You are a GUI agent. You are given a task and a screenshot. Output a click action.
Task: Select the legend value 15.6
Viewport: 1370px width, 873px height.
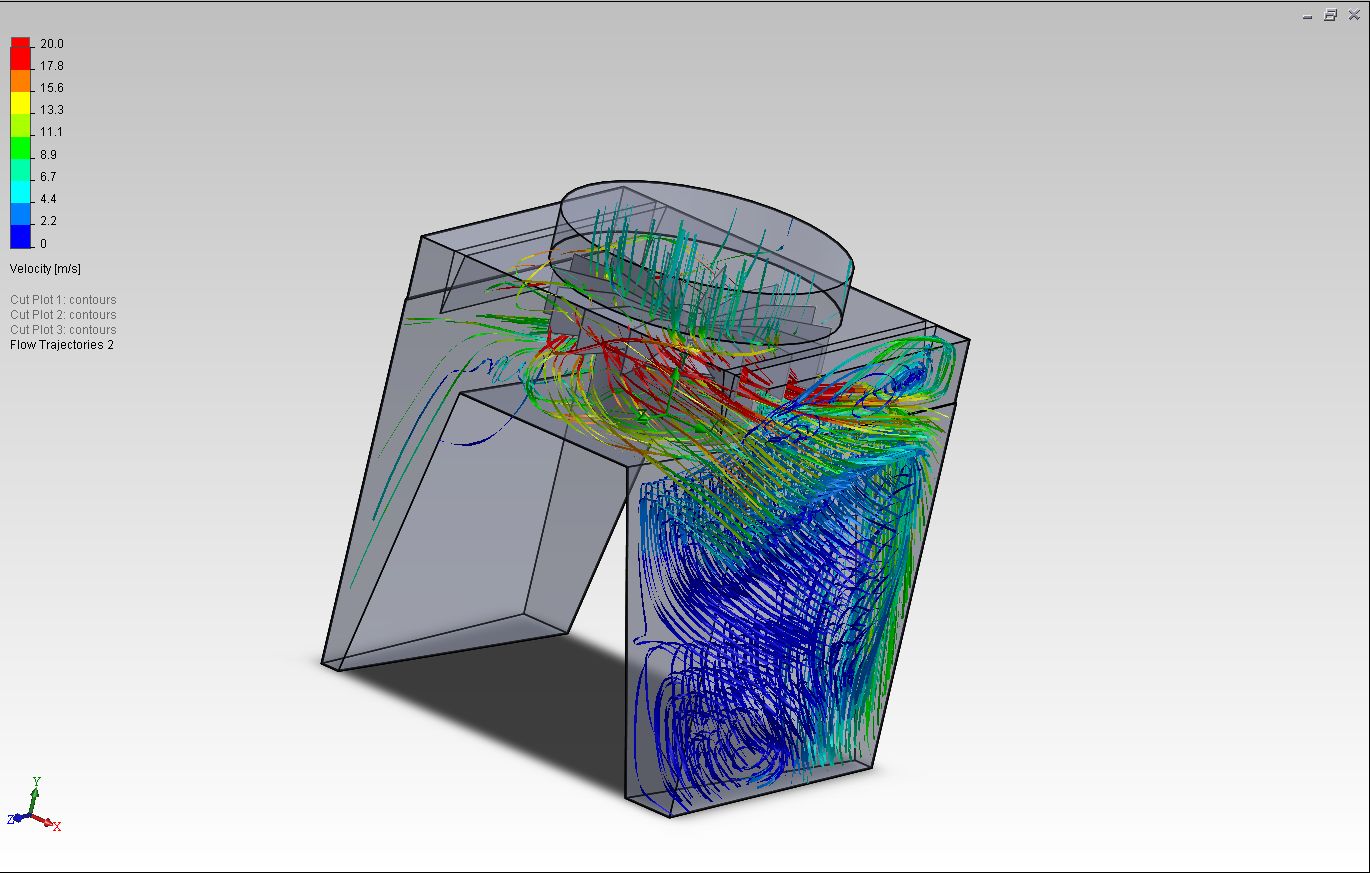[52, 88]
